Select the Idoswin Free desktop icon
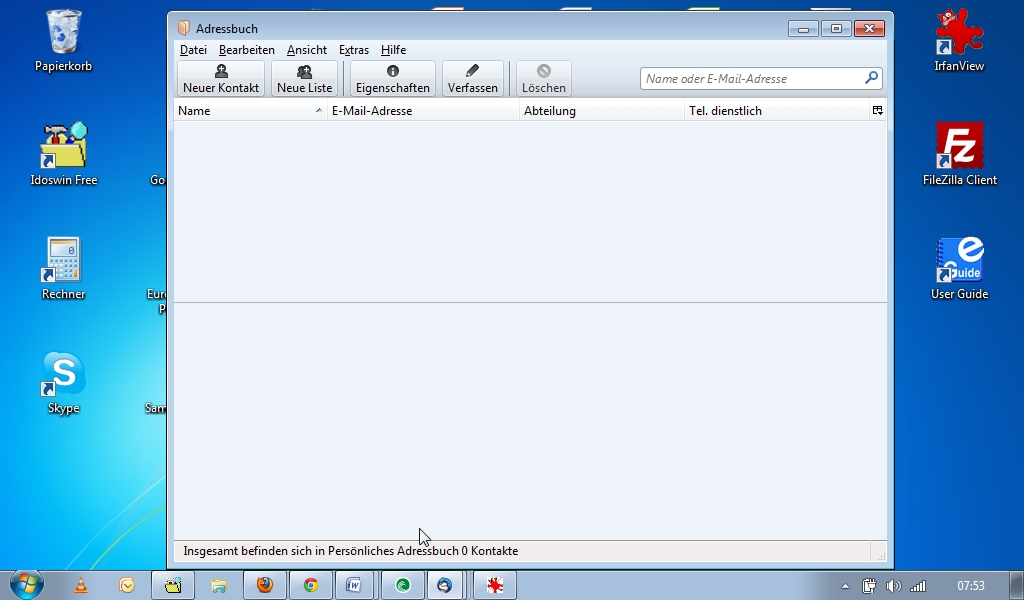The height and width of the screenshot is (600, 1024). coord(63,154)
